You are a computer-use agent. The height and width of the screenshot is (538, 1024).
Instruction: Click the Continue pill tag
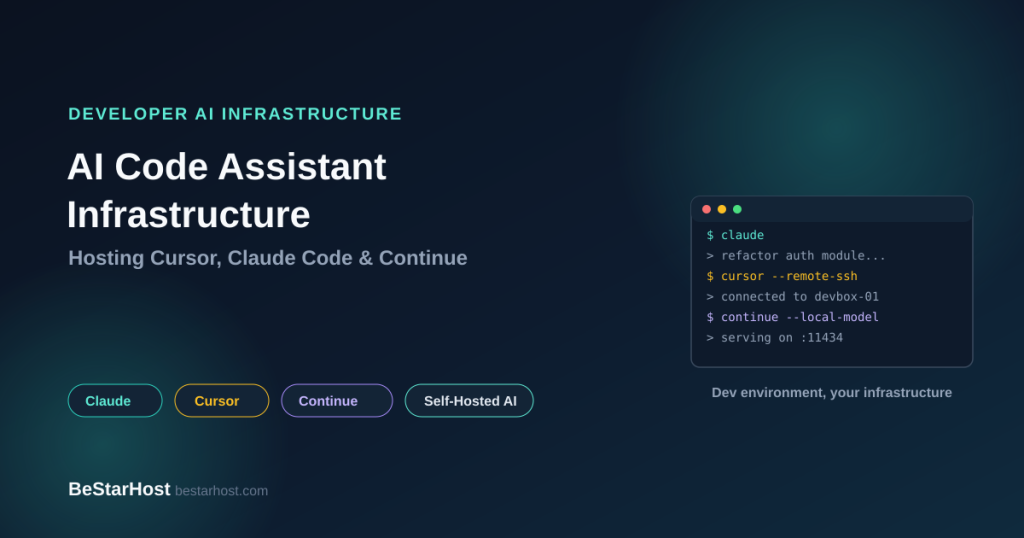(337, 401)
